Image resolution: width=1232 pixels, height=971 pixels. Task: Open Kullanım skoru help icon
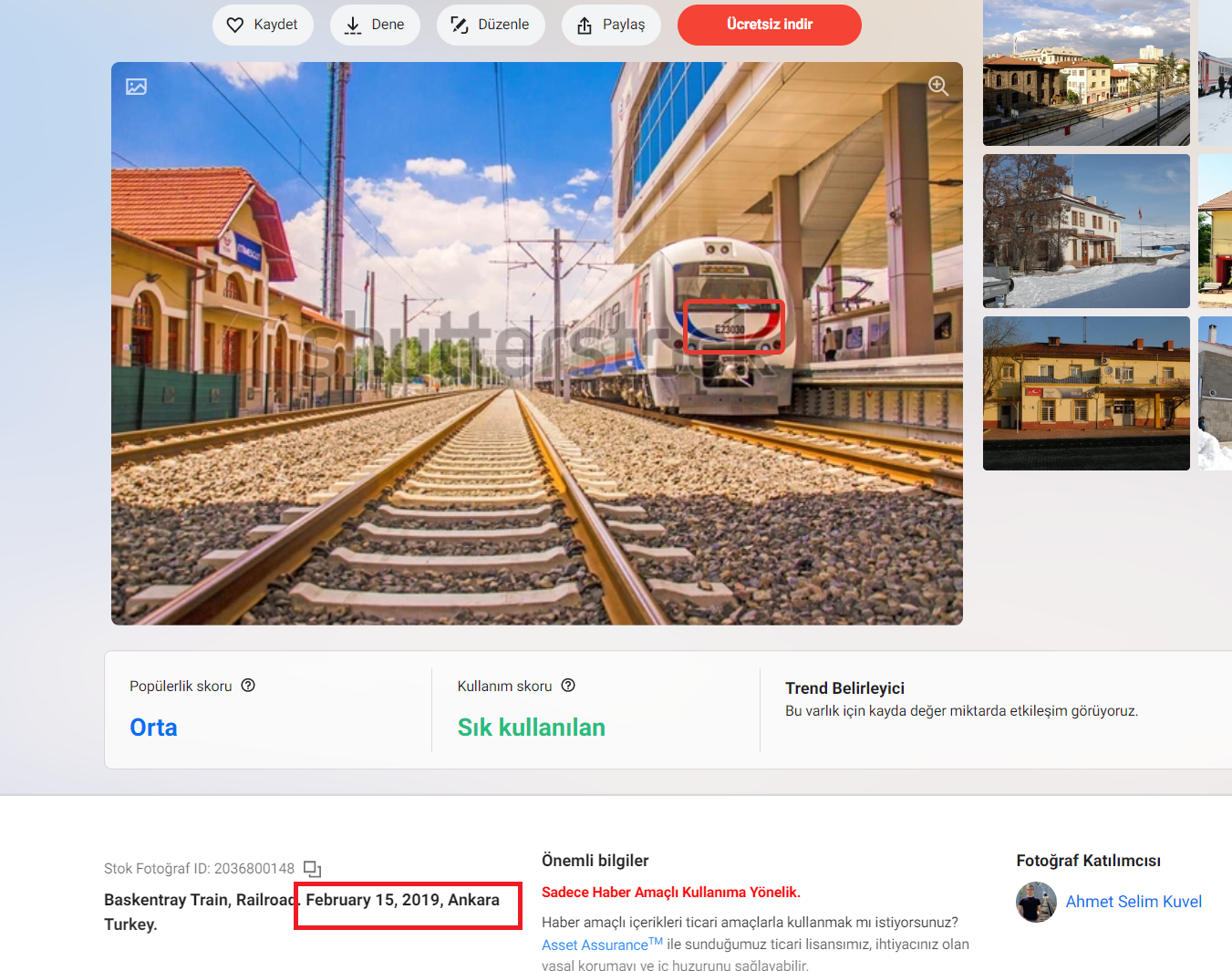[568, 686]
